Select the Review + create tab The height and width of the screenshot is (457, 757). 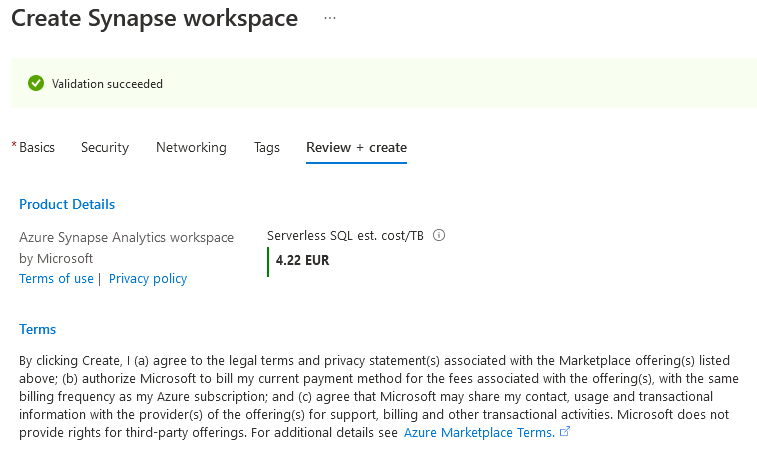click(356, 148)
